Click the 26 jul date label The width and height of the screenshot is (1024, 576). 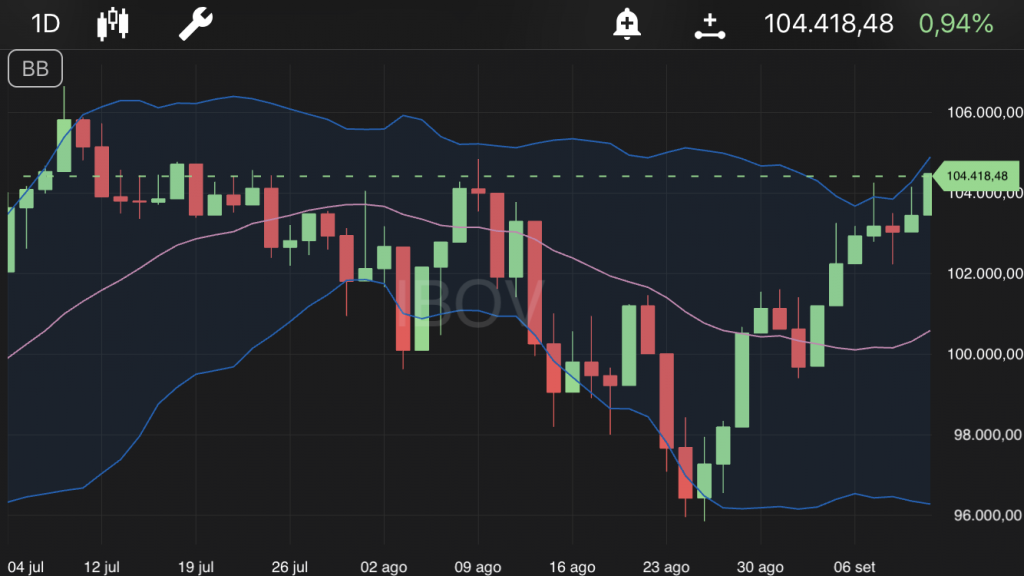click(x=290, y=567)
